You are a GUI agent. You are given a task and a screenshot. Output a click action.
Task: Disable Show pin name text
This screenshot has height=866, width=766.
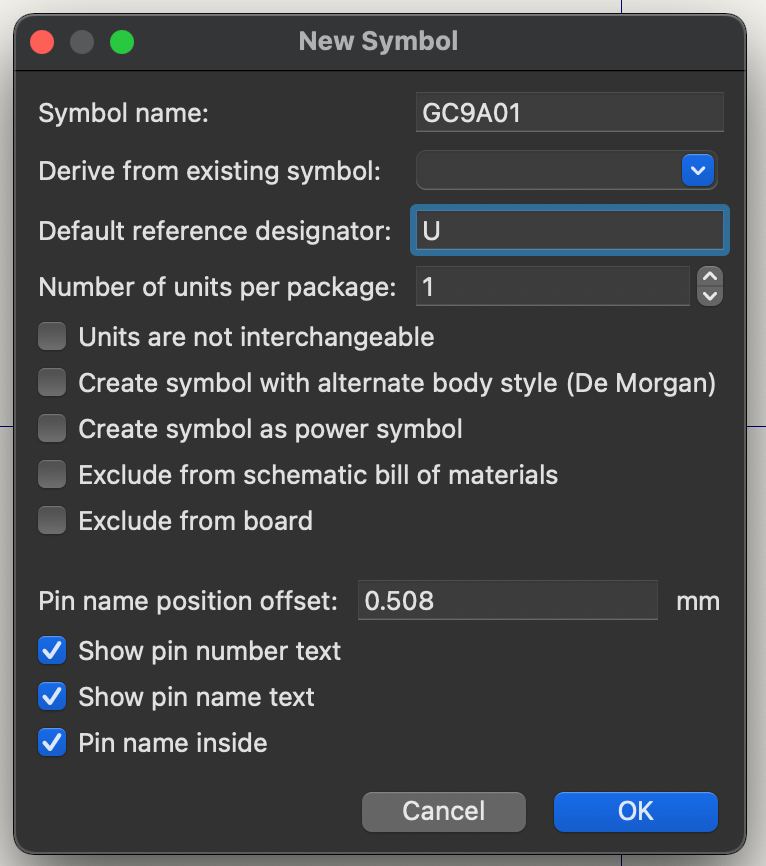52,697
